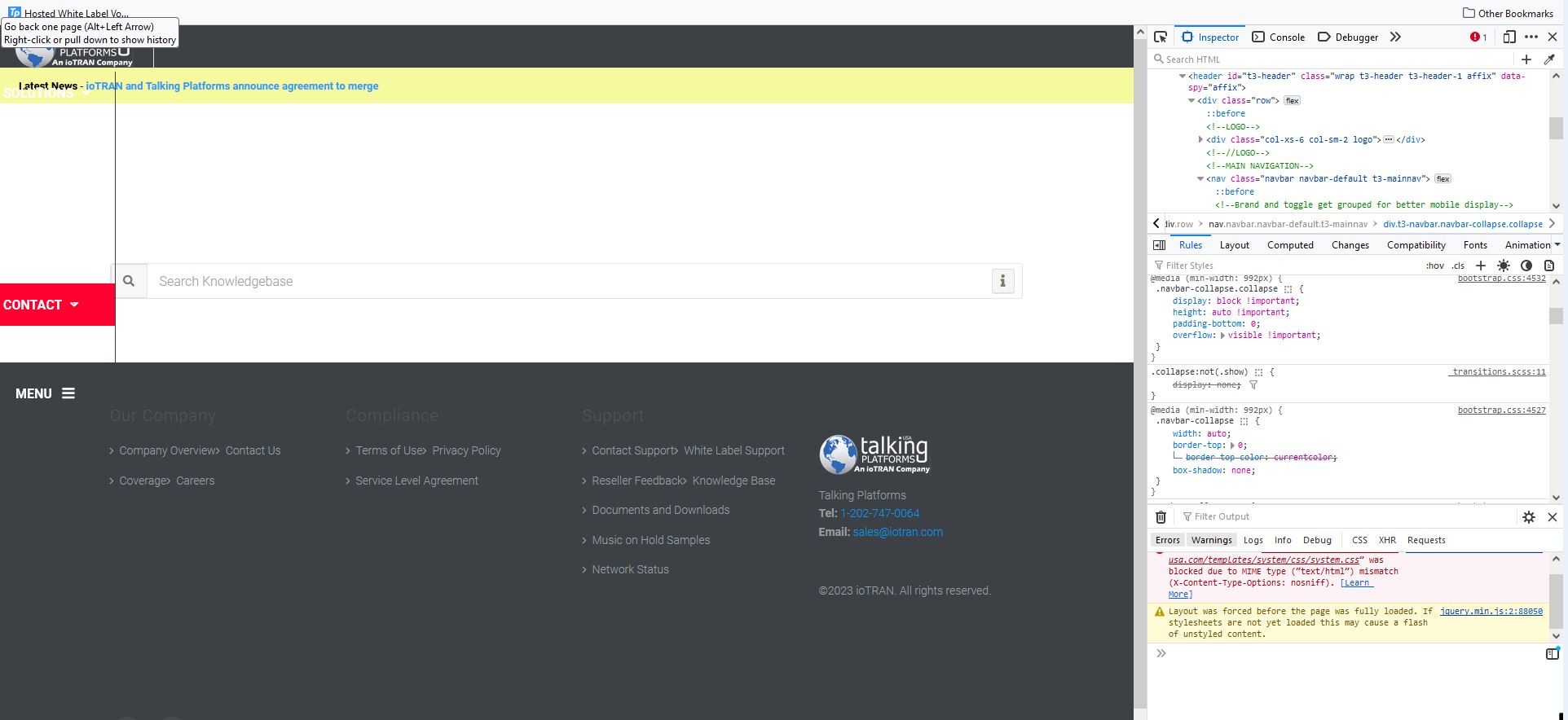Open bootstrap.css:4532 source link
Screen dimensions: 1568x720
[1502, 279]
